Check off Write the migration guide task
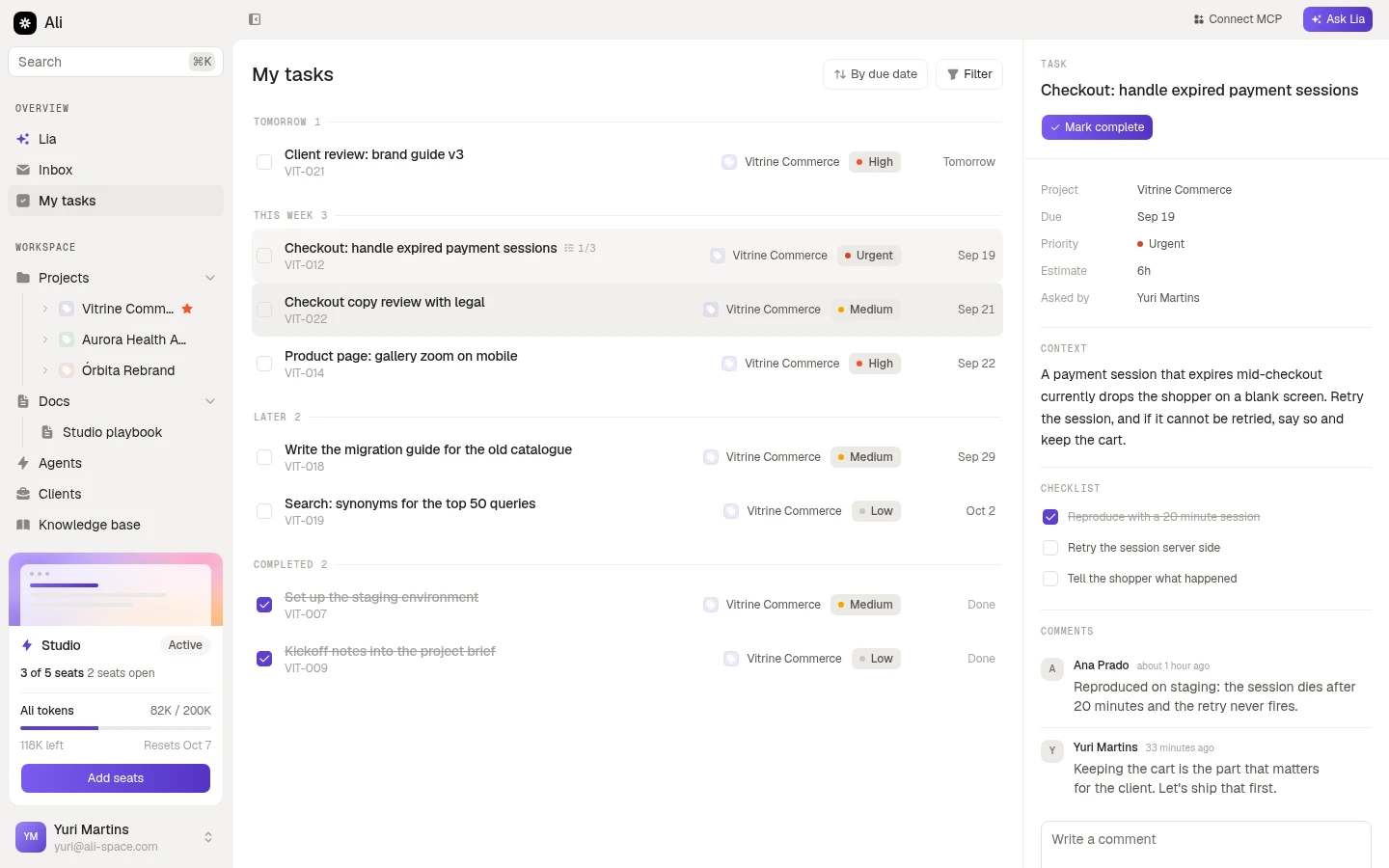This screenshot has width=1389, height=868. coord(264,457)
